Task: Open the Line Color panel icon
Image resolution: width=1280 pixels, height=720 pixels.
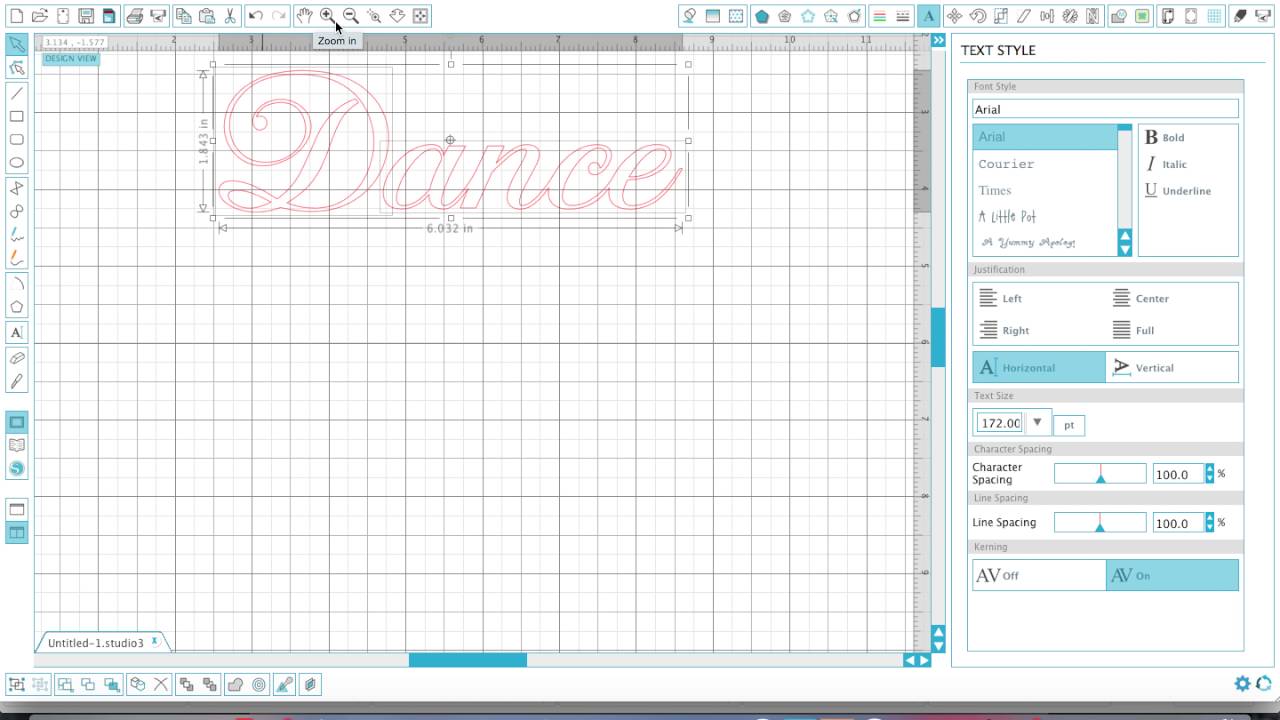Action: pyautogui.click(x=879, y=16)
